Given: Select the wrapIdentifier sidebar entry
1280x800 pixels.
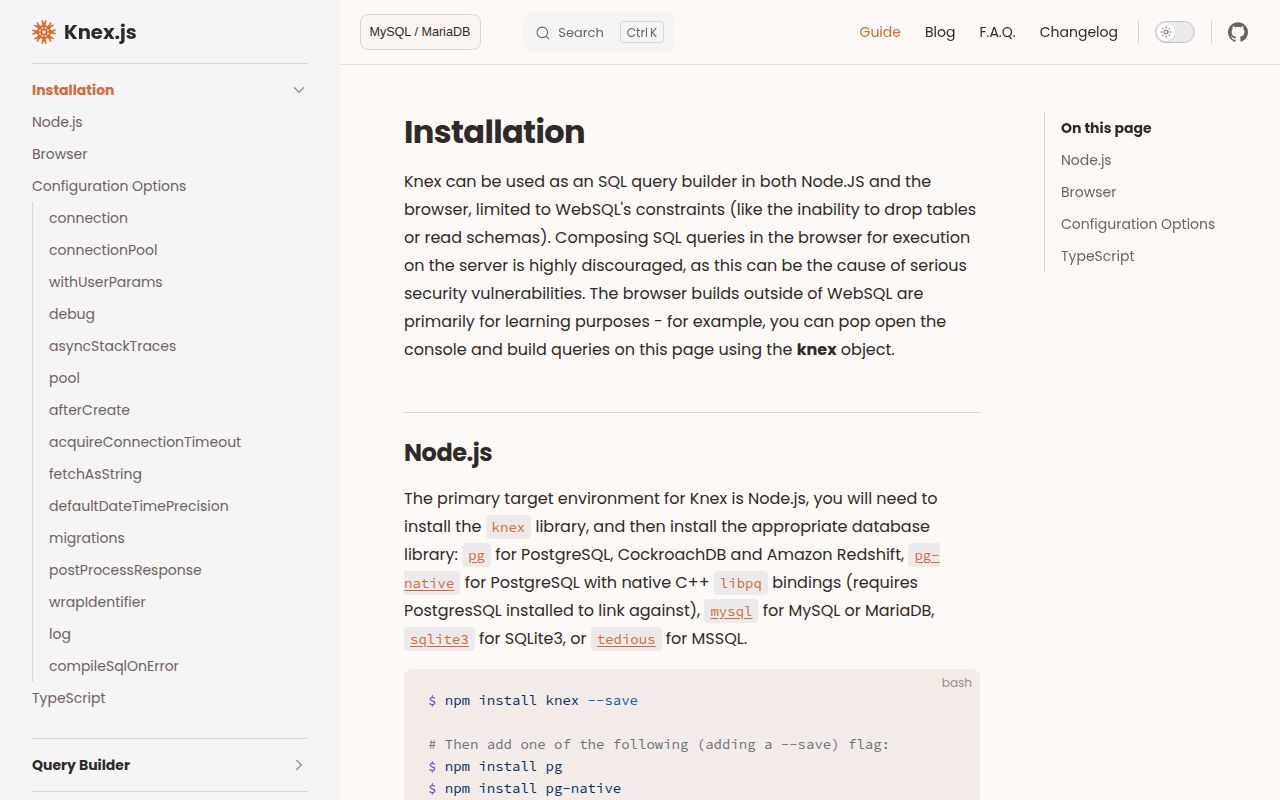Looking at the screenshot, I should tap(97, 602).
